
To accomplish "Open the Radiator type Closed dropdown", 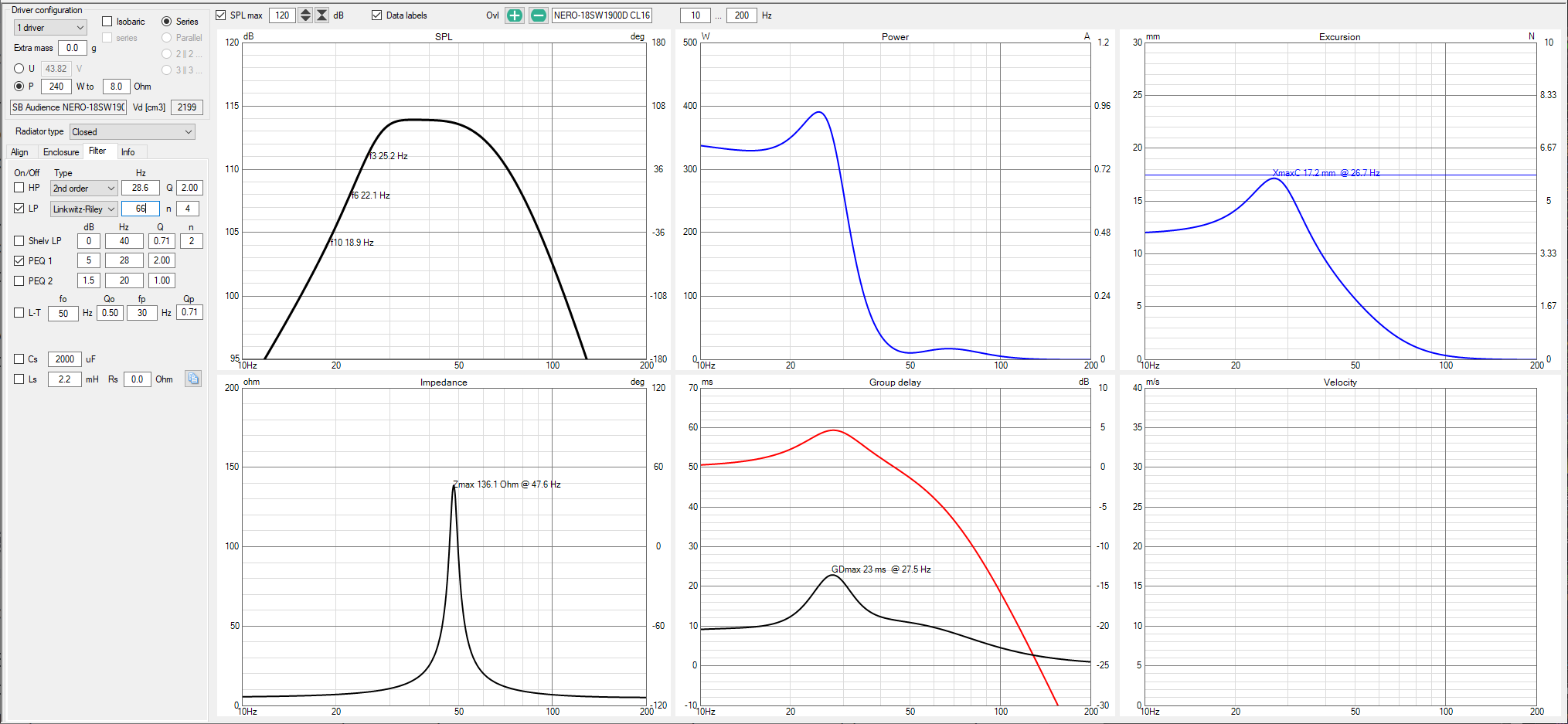I will pyautogui.click(x=132, y=132).
